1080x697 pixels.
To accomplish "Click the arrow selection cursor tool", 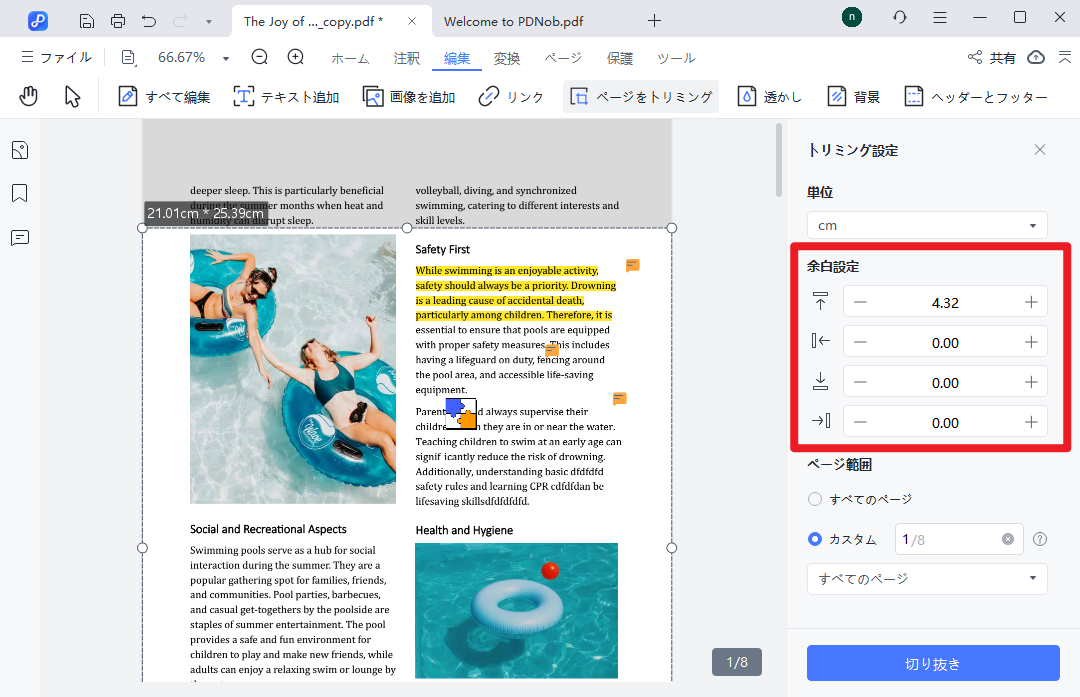I will tap(72, 96).
